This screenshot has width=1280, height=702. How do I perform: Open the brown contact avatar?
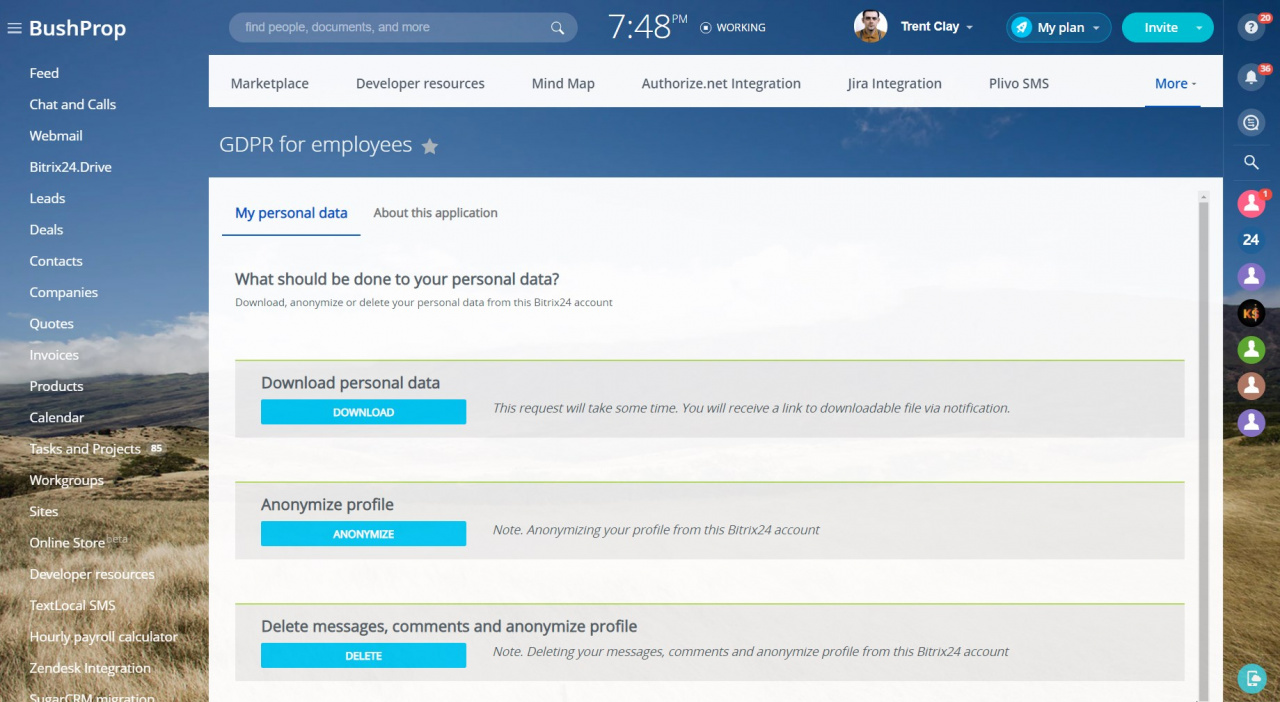tap(1251, 386)
